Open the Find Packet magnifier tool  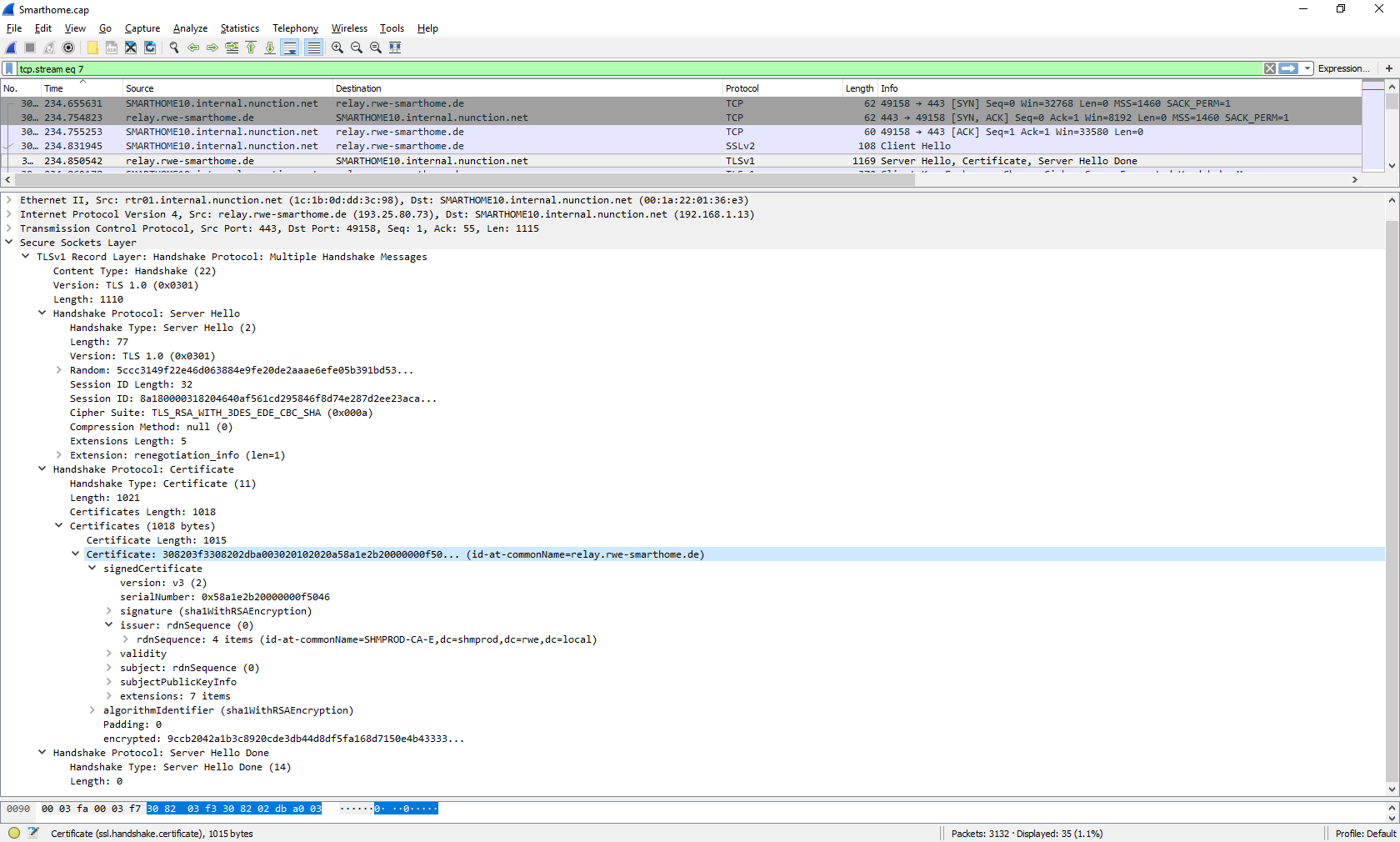click(173, 48)
